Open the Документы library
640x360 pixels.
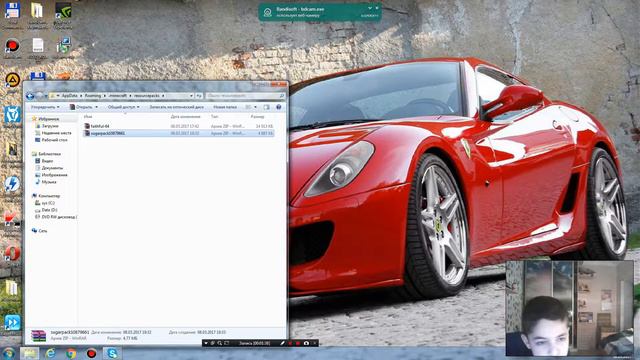pyautogui.click(x=52, y=168)
